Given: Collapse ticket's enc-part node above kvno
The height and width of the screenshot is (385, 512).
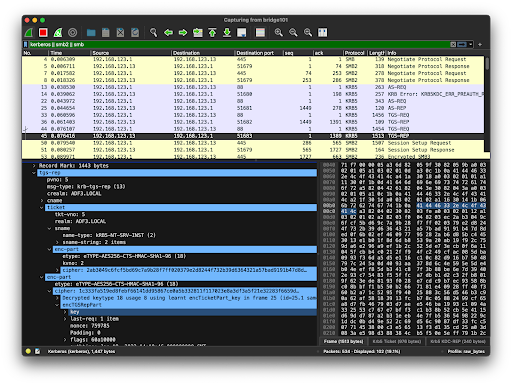Looking at the screenshot, I should 50,249.
